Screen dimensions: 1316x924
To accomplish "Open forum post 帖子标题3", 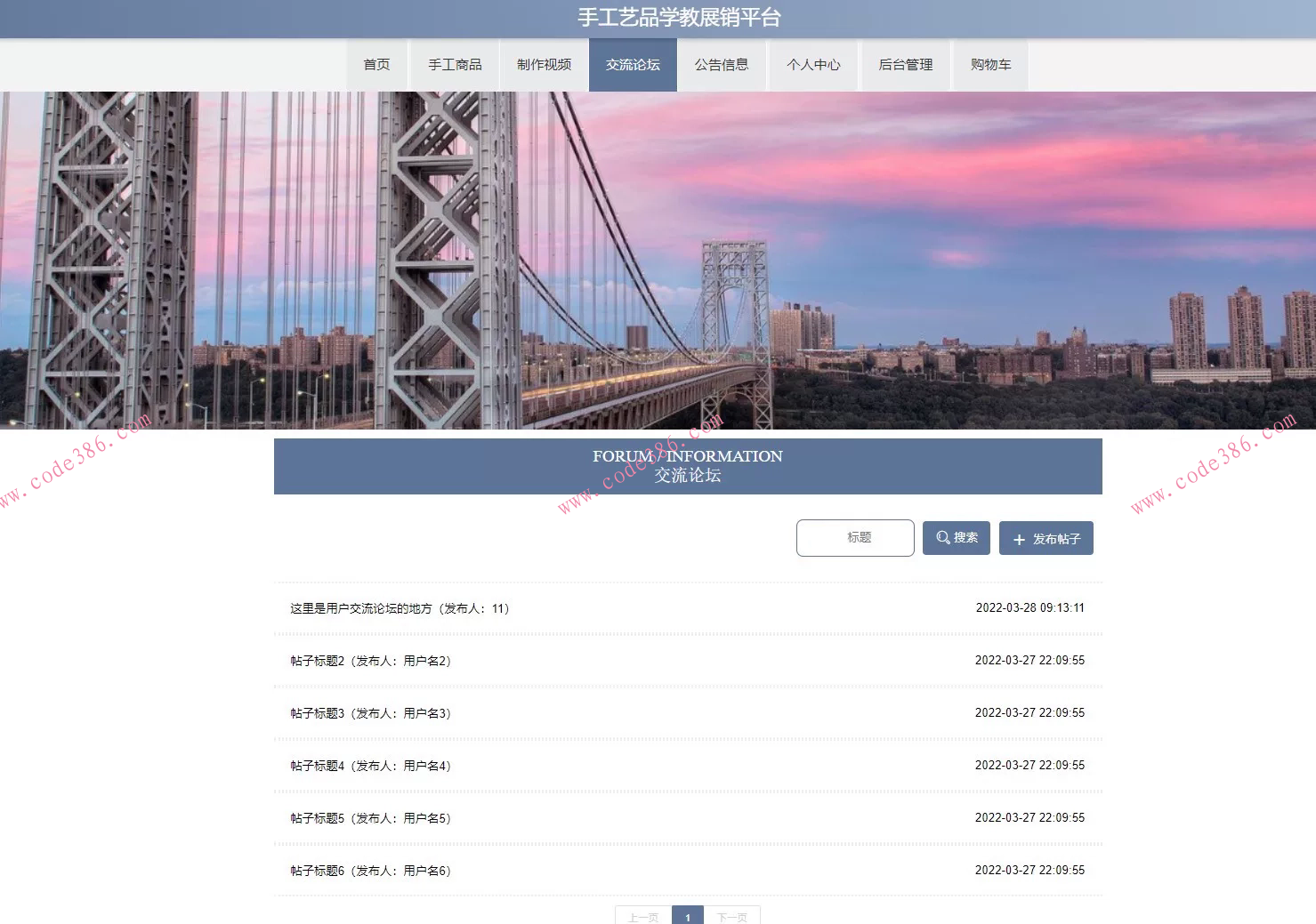I will (x=370, y=713).
